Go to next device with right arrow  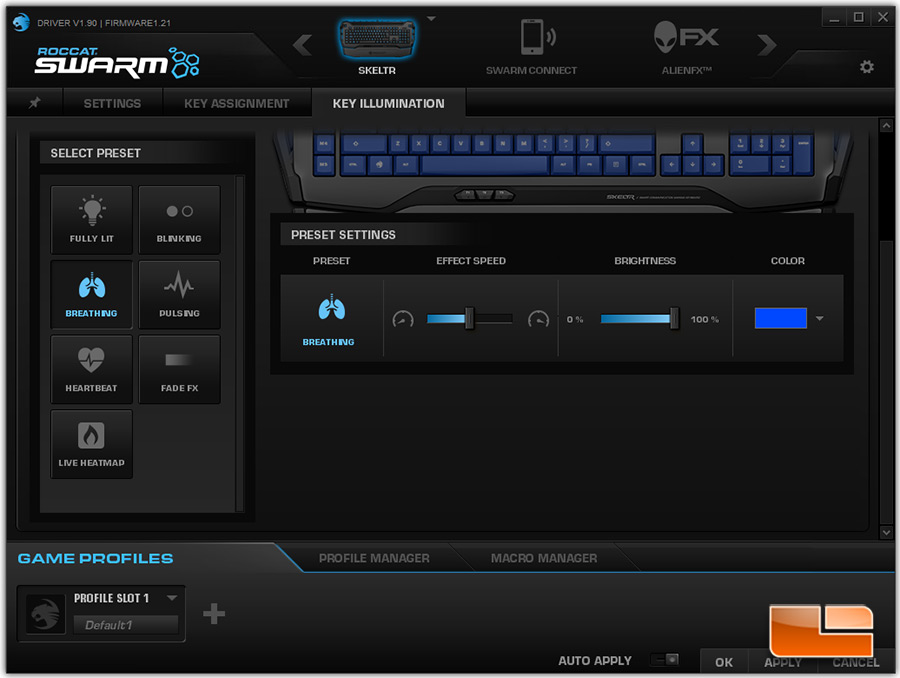767,45
